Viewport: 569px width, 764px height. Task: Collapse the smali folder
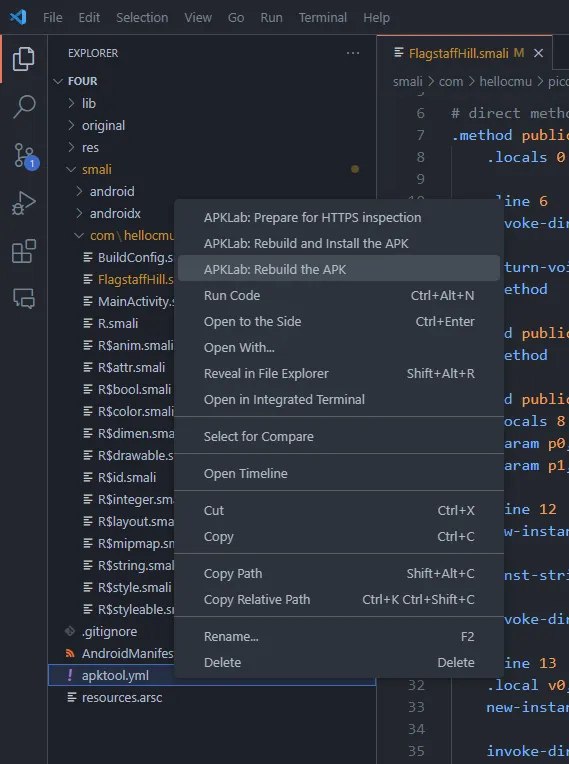pyautogui.click(x=71, y=169)
